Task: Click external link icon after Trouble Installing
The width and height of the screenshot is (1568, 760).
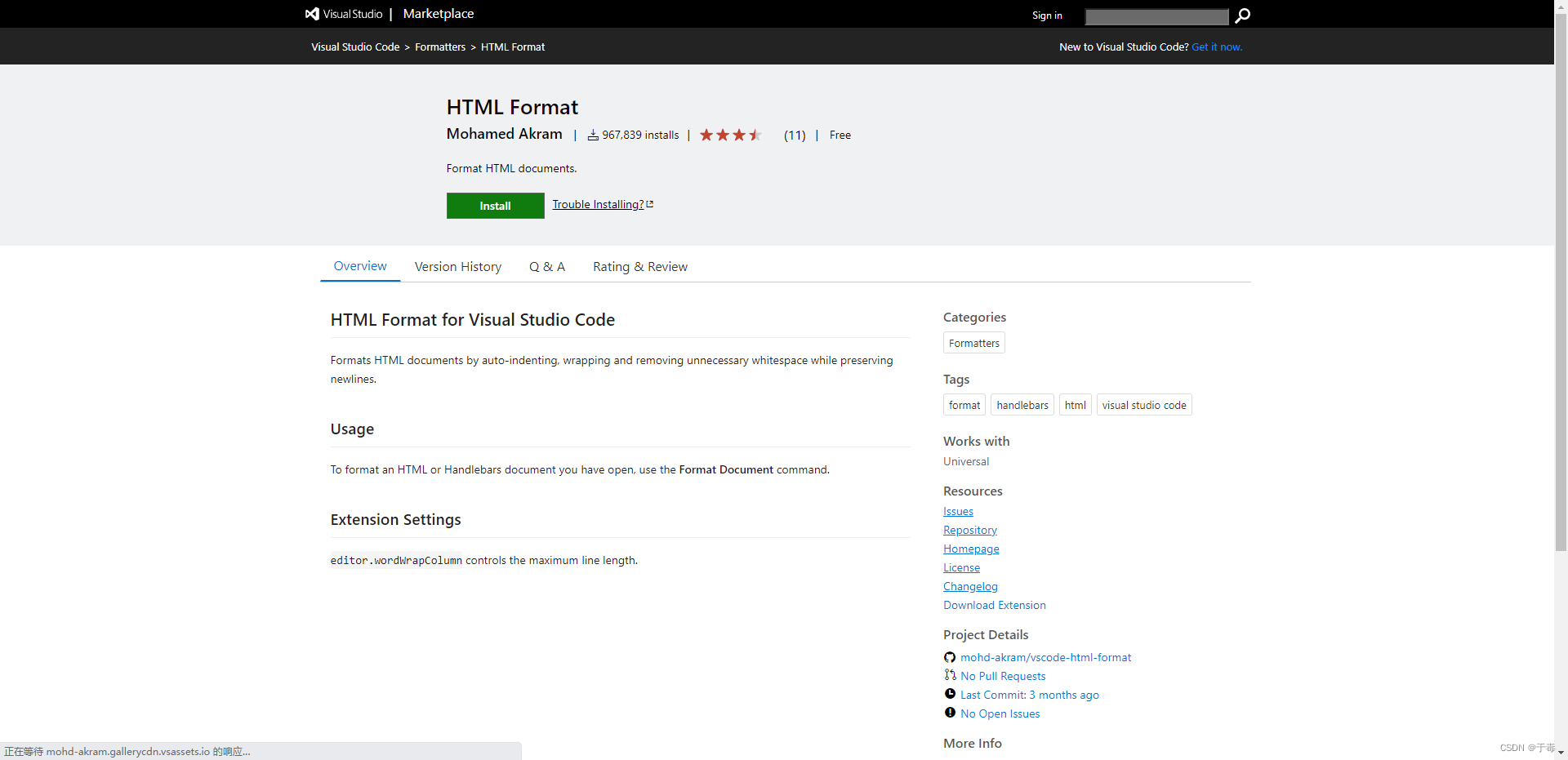Action: point(650,204)
